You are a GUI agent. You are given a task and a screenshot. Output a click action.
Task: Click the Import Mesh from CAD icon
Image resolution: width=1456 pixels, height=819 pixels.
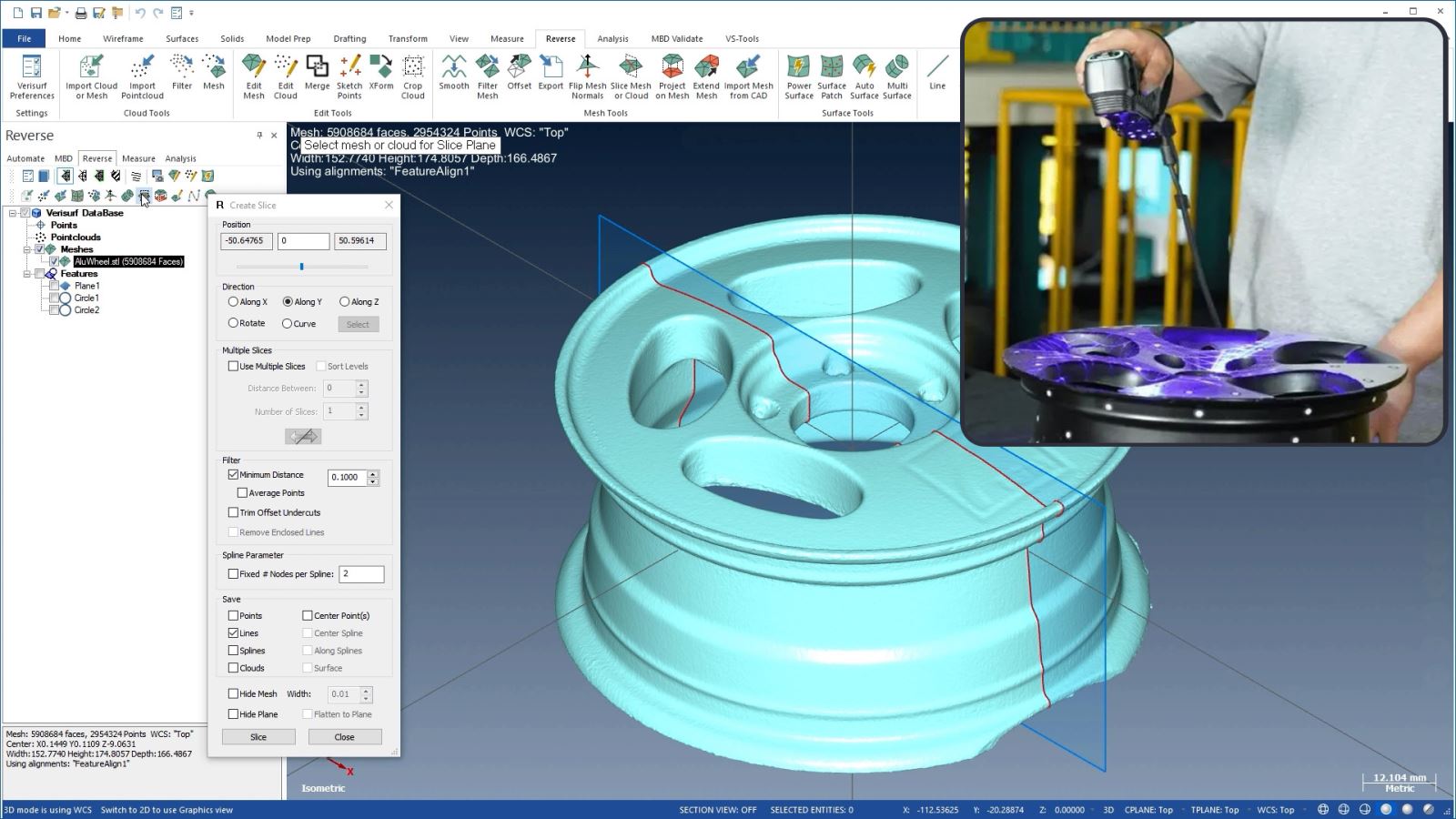click(x=748, y=76)
